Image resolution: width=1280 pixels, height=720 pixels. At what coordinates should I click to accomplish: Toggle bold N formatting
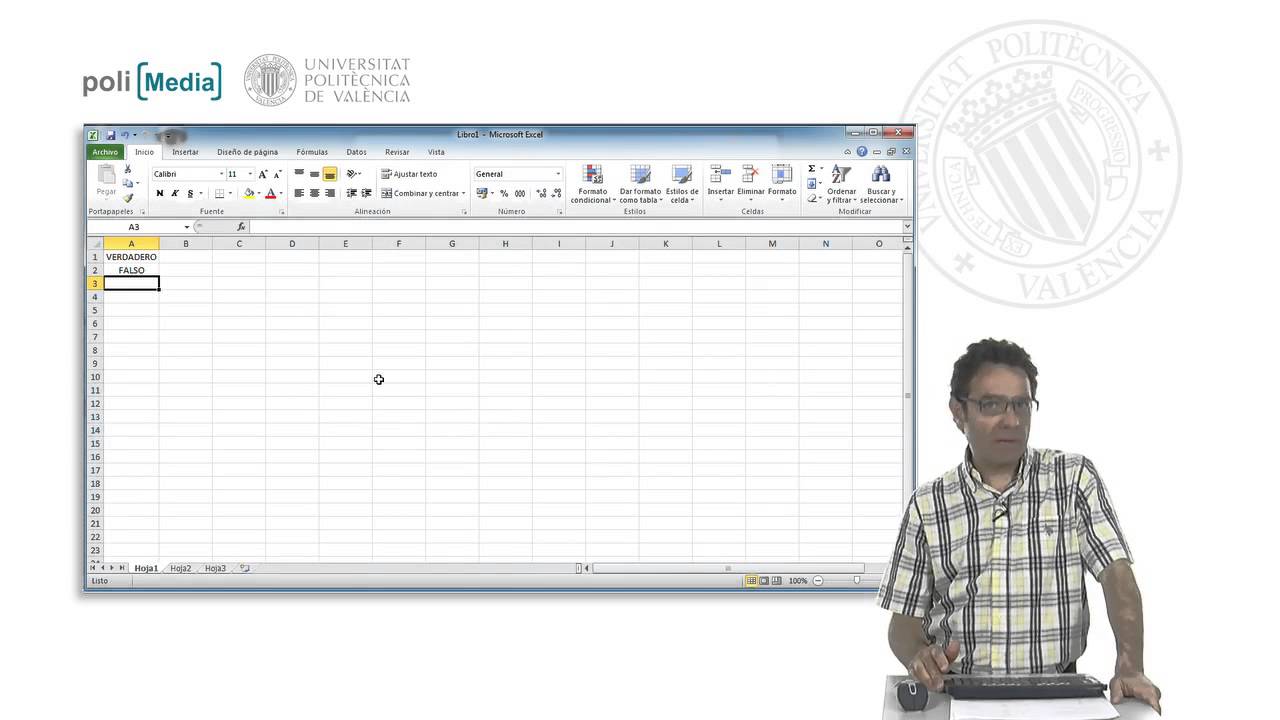(x=160, y=193)
